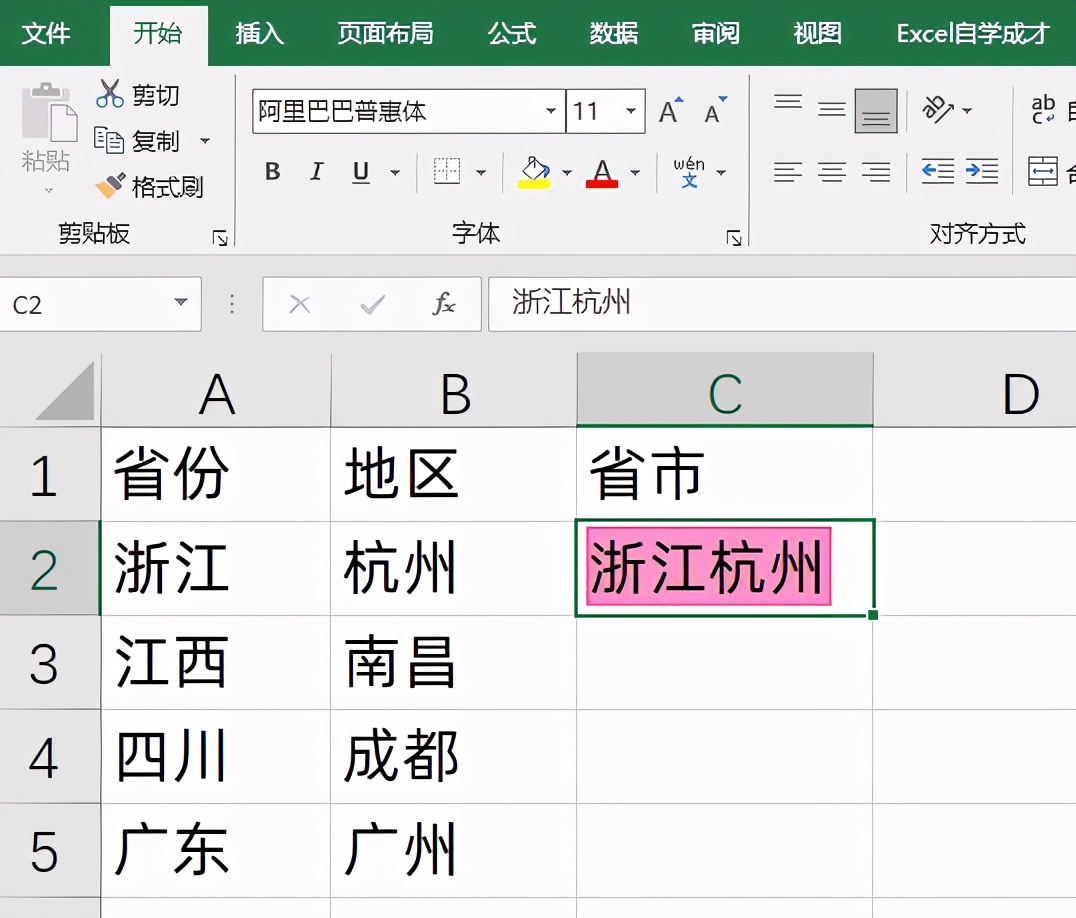Image resolution: width=1076 pixels, height=918 pixels.
Task: Toggle bottom align button
Action: coord(876,110)
